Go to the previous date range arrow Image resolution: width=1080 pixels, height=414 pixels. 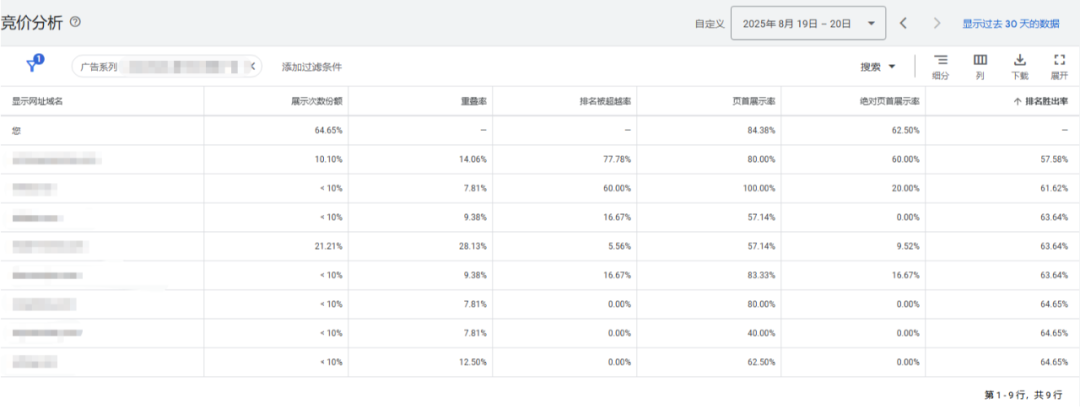pos(903,23)
